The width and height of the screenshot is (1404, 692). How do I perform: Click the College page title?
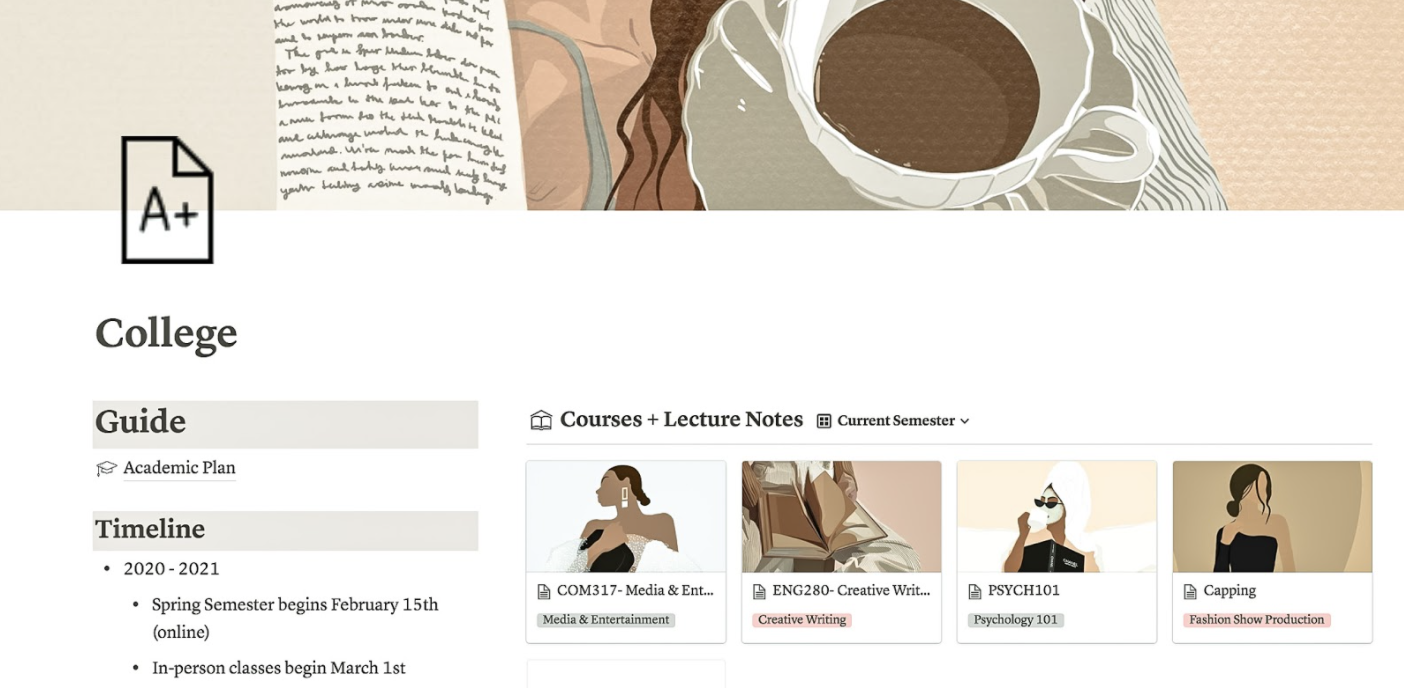166,333
